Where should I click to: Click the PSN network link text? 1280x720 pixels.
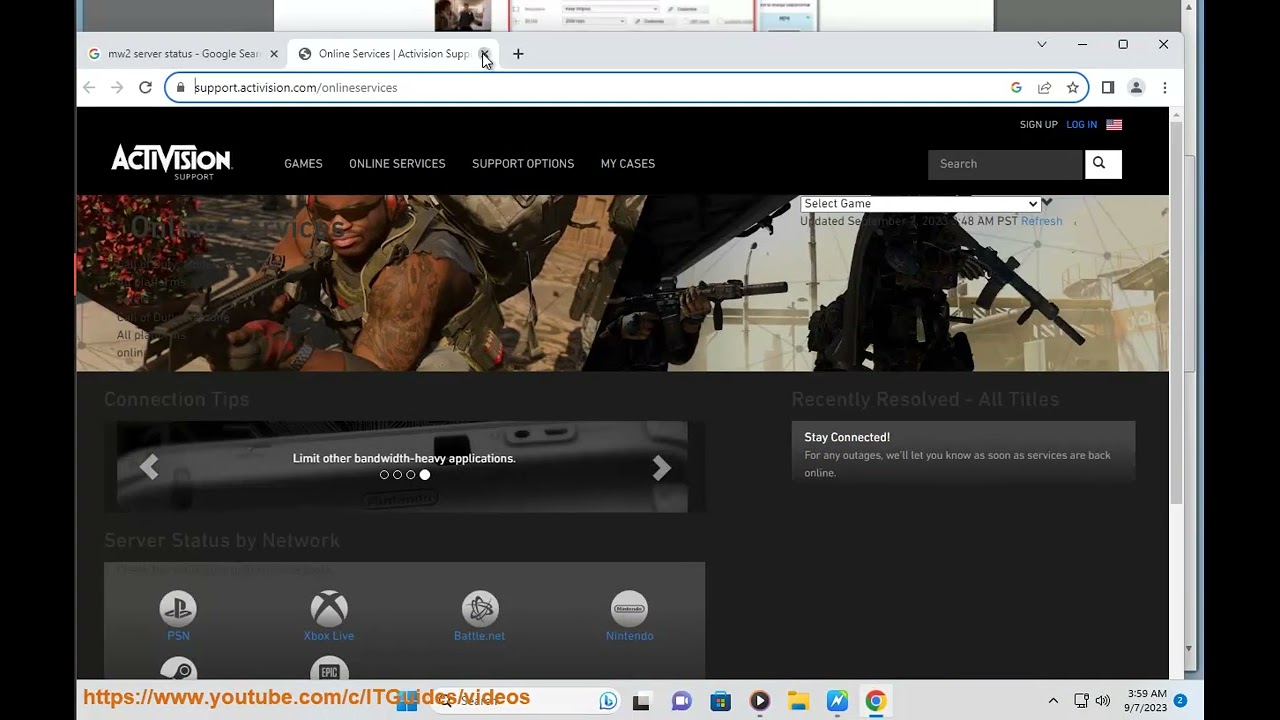tap(178, 636)
